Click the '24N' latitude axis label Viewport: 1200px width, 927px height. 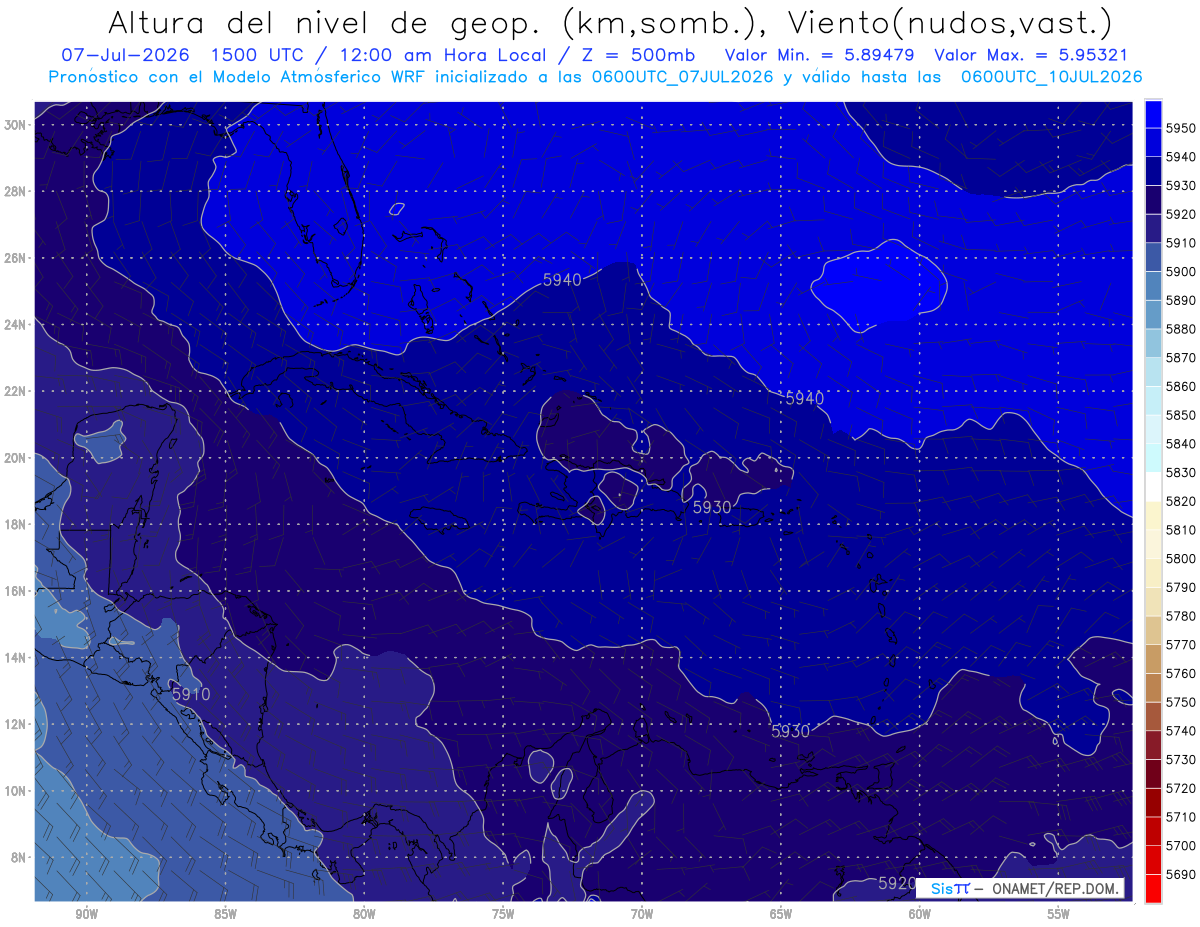tap(15, 324)
